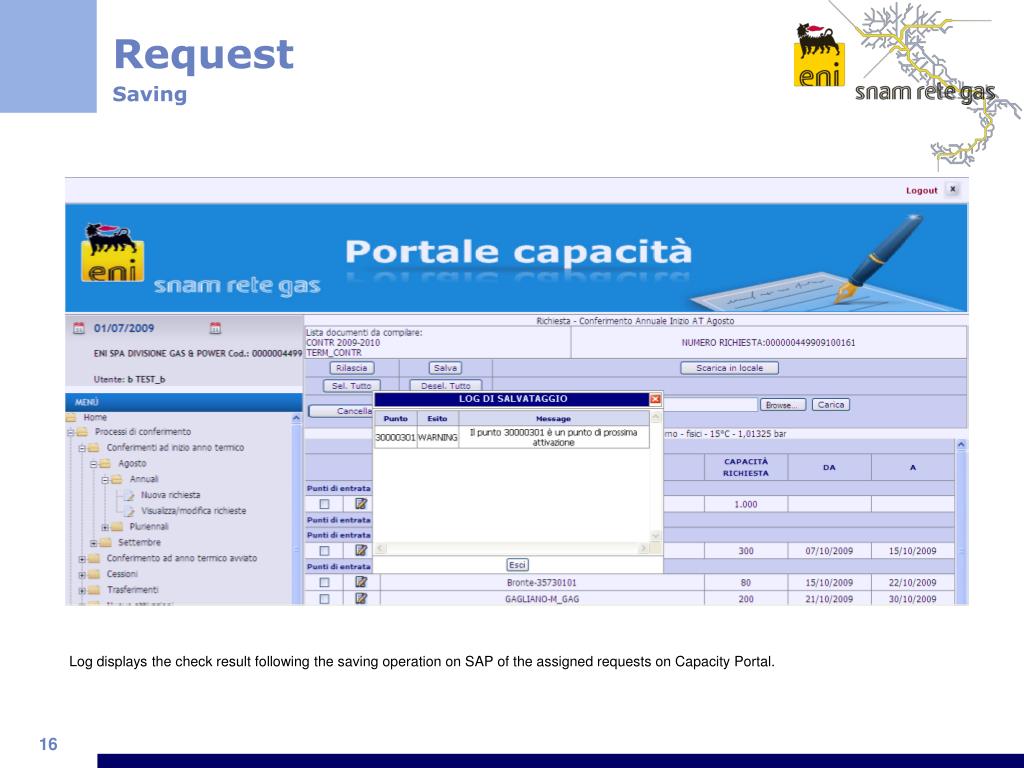Click the 07/10/2009 date cell
This screenshot has height=768, width=1024.
coord(829,551)
